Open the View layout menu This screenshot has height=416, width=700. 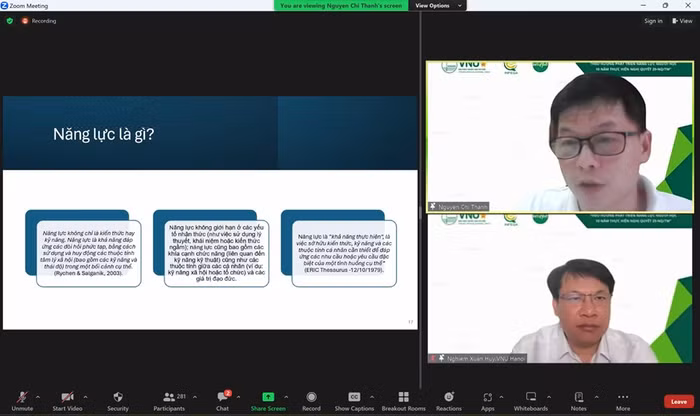coord(684,20)
